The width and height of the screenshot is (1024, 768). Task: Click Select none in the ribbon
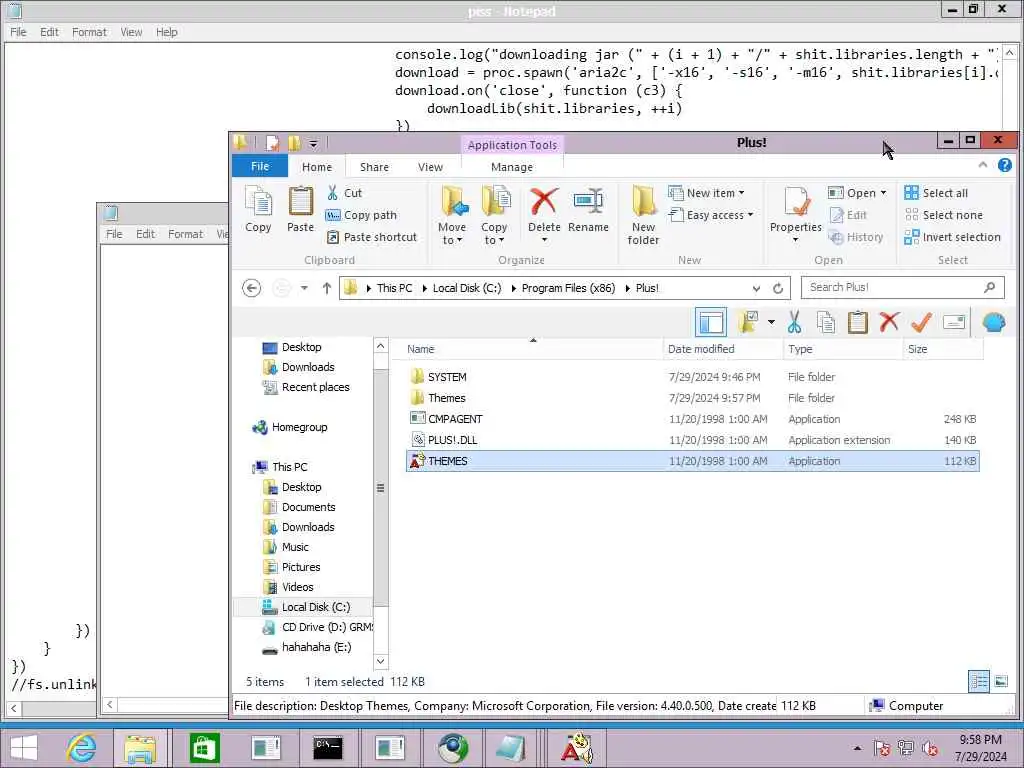point(944,215)
